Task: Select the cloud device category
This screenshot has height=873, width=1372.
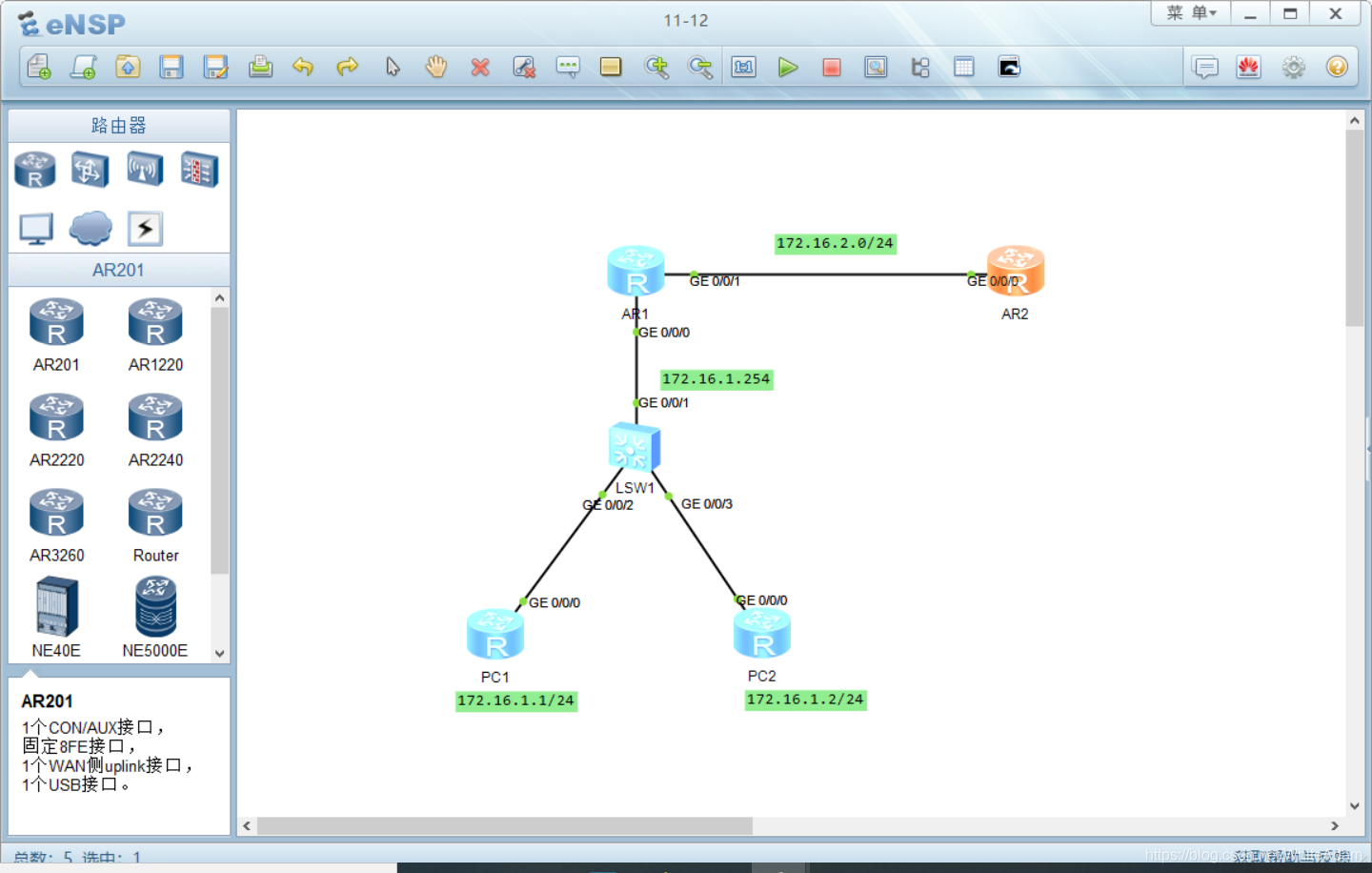Action: coord(91,229)
